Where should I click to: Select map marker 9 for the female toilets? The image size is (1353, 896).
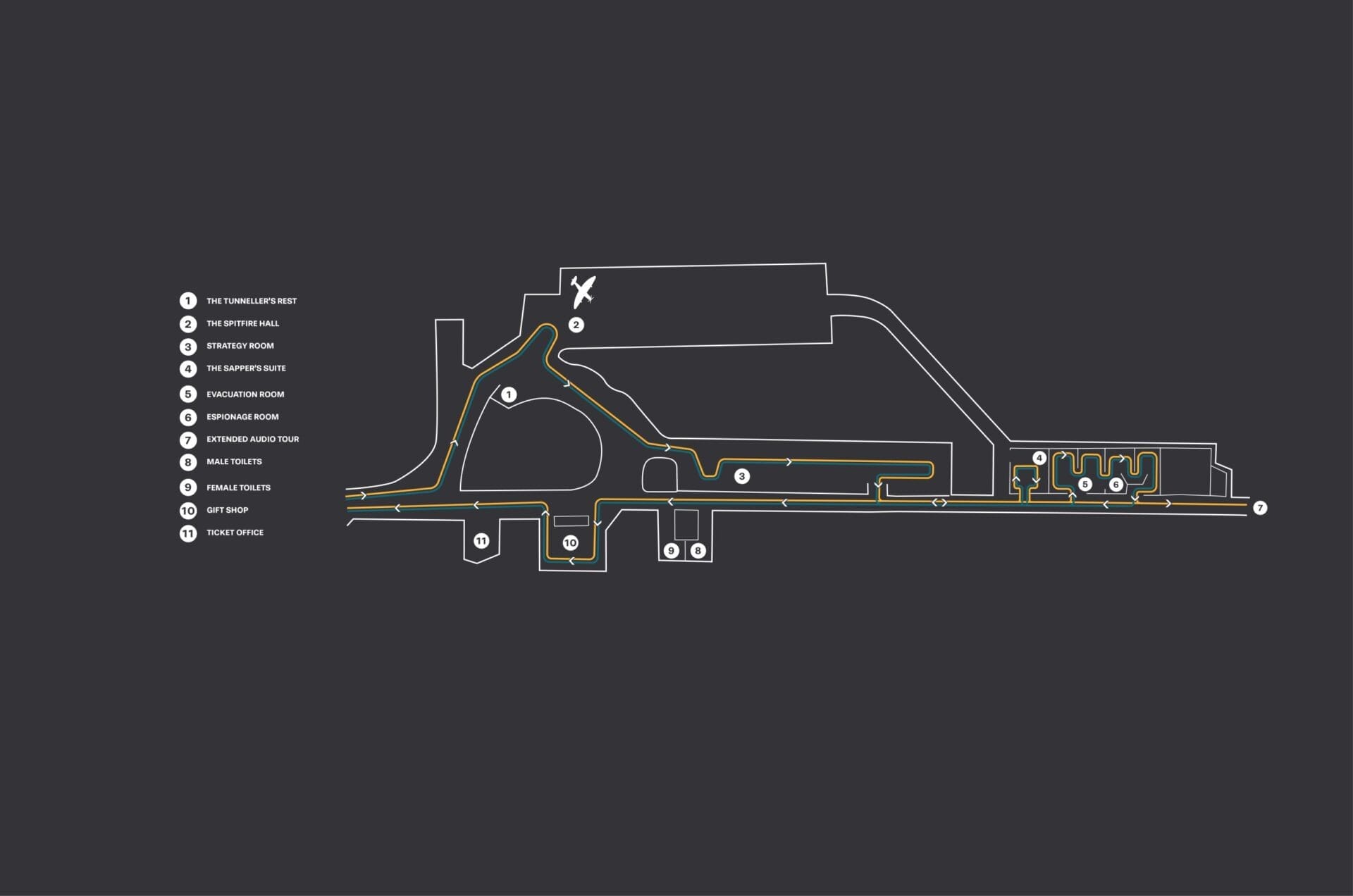[671, 551]
